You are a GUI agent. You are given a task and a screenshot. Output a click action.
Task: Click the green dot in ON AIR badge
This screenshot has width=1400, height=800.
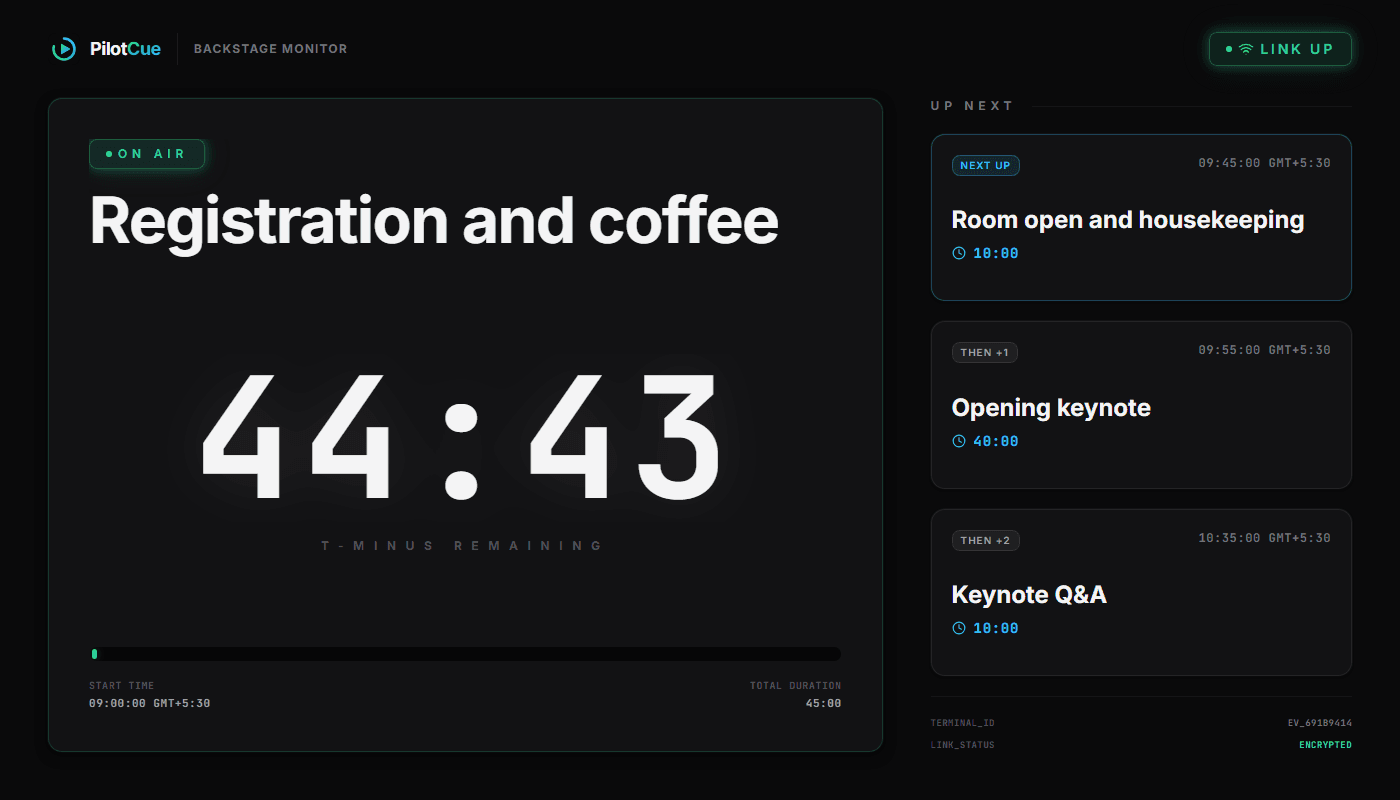(x=109, y=154)
